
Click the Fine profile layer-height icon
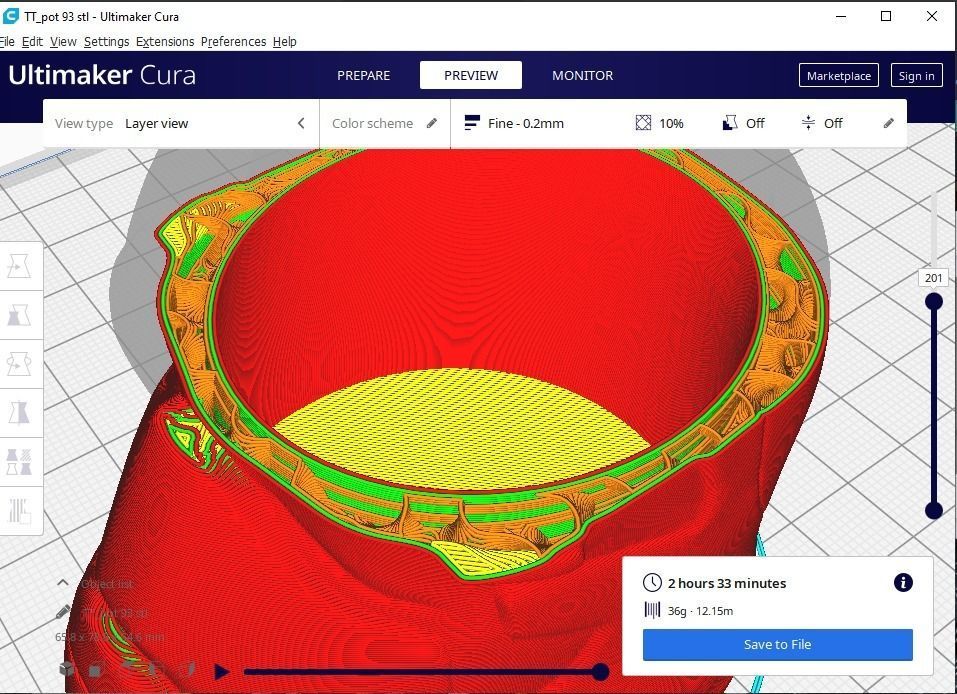pos(471,123)
